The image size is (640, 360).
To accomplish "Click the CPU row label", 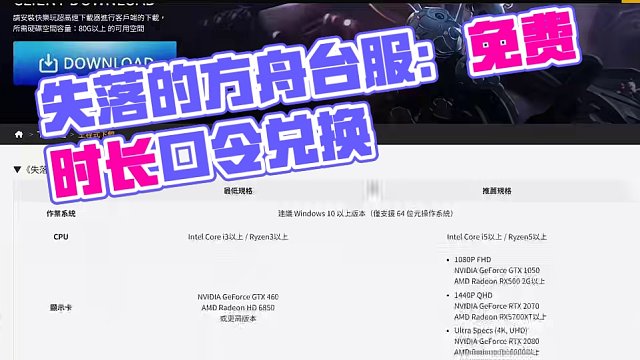I will coord(61,237).
